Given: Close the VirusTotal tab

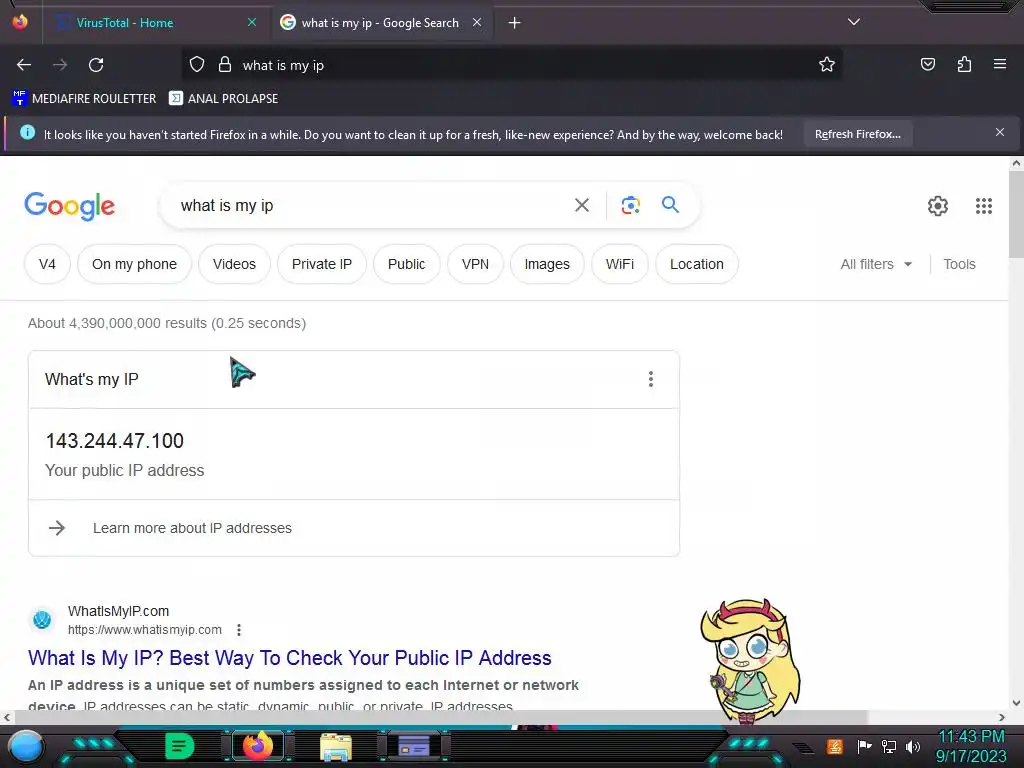Looking at the screenshot, I should coord(252,22).
